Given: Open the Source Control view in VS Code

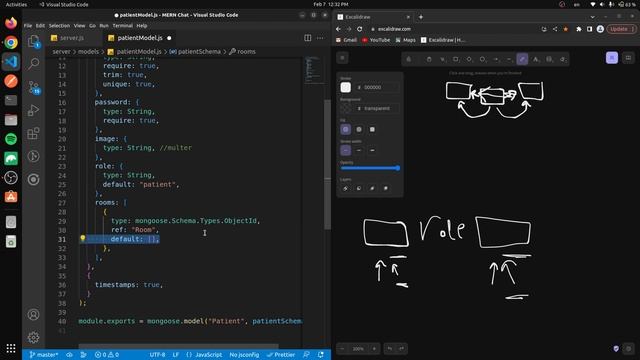Looking at the screenshot, I should pos(33,87).
